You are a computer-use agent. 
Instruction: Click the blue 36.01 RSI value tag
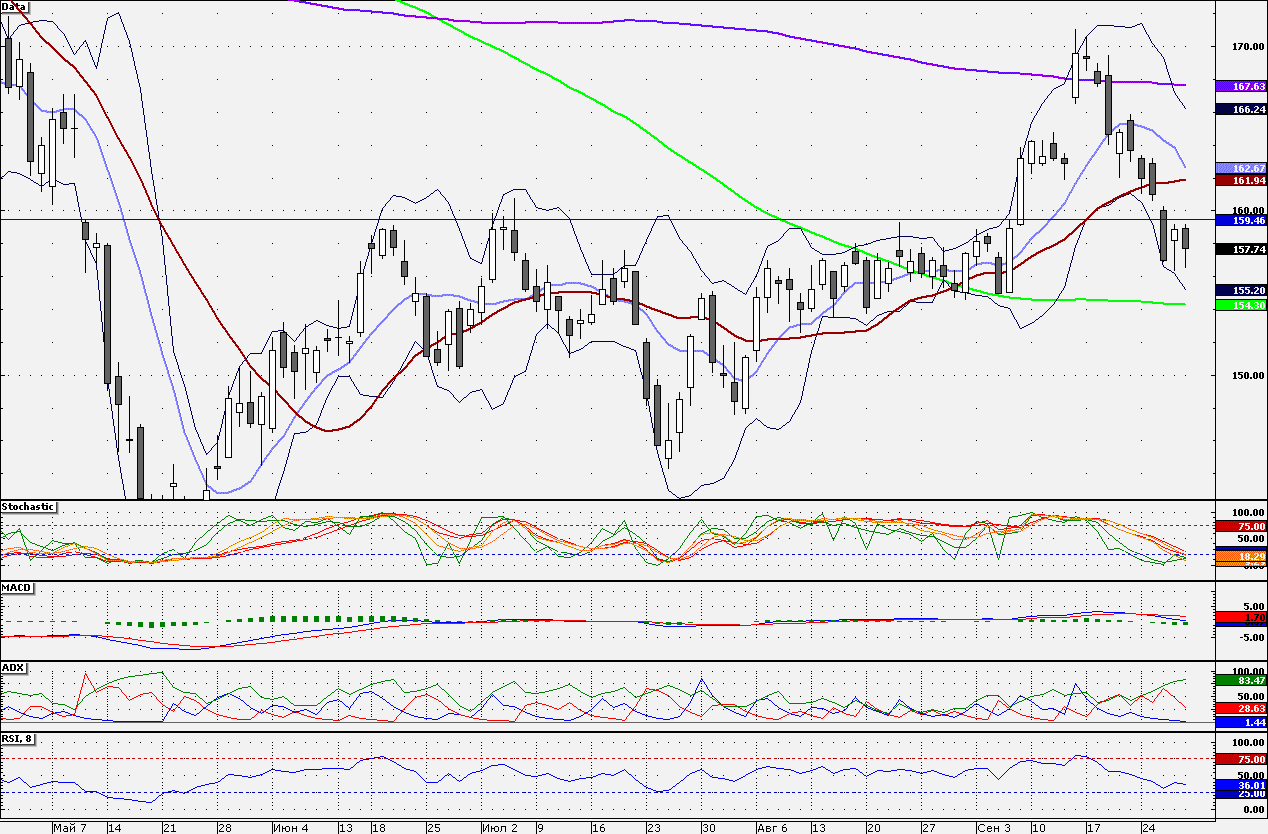(x=1241, y=786)
